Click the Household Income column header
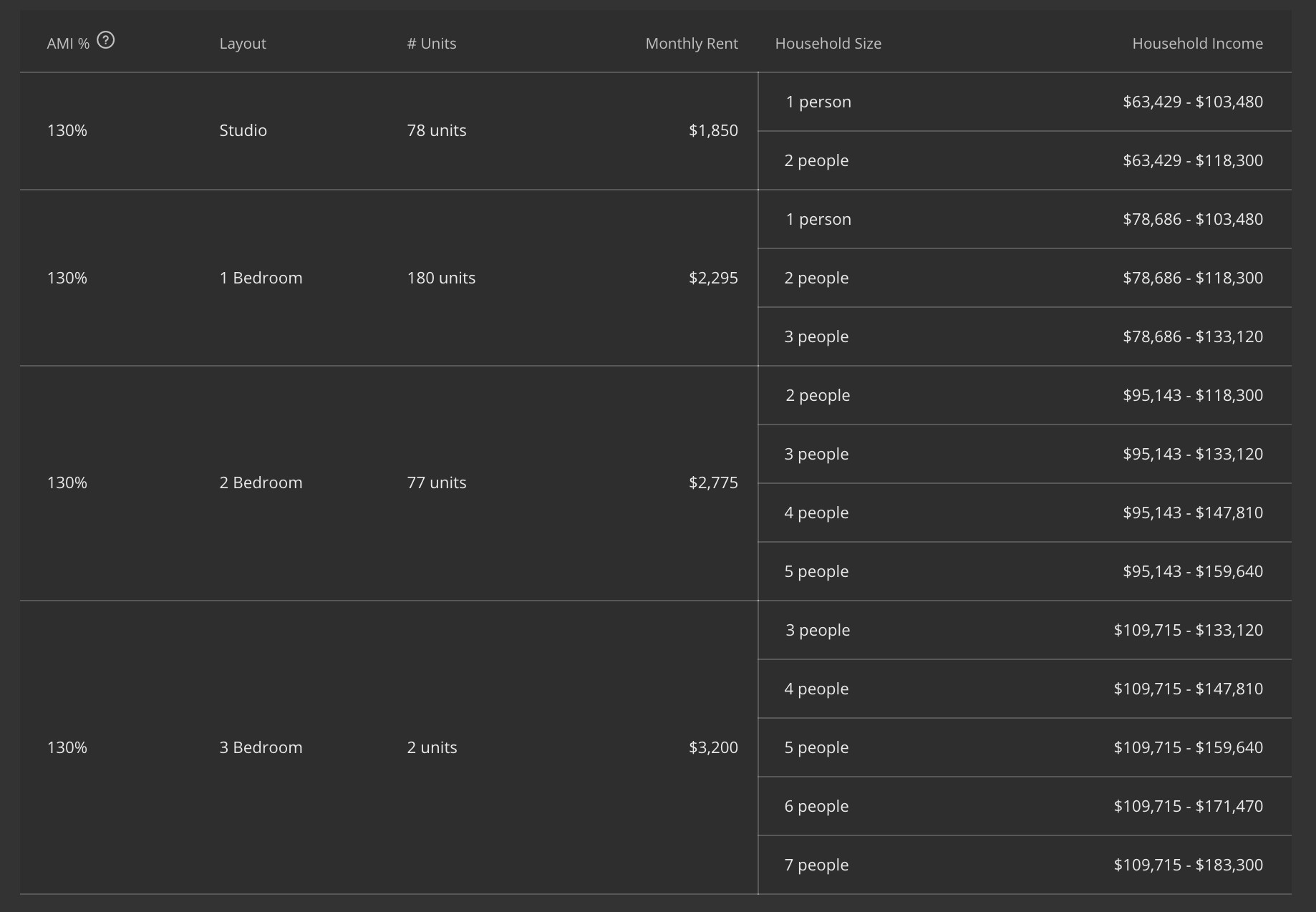 pyautogui.click(x=1196, y=44)
